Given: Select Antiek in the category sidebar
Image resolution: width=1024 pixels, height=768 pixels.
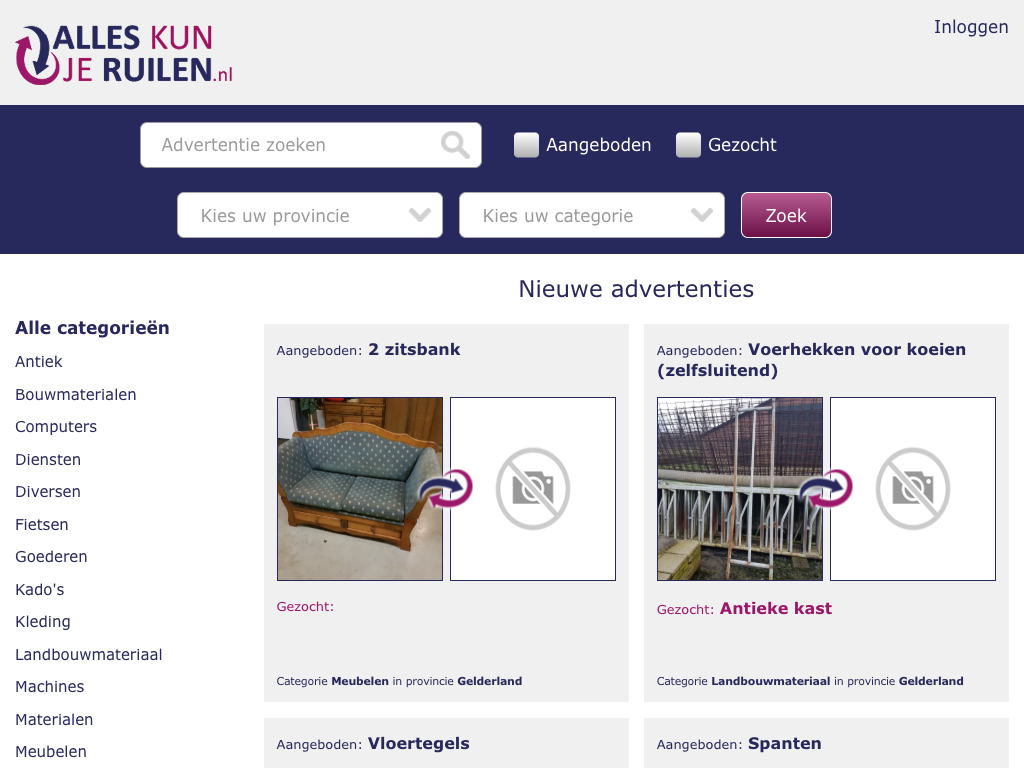Looking at the screenshot, I should point(39,362).
